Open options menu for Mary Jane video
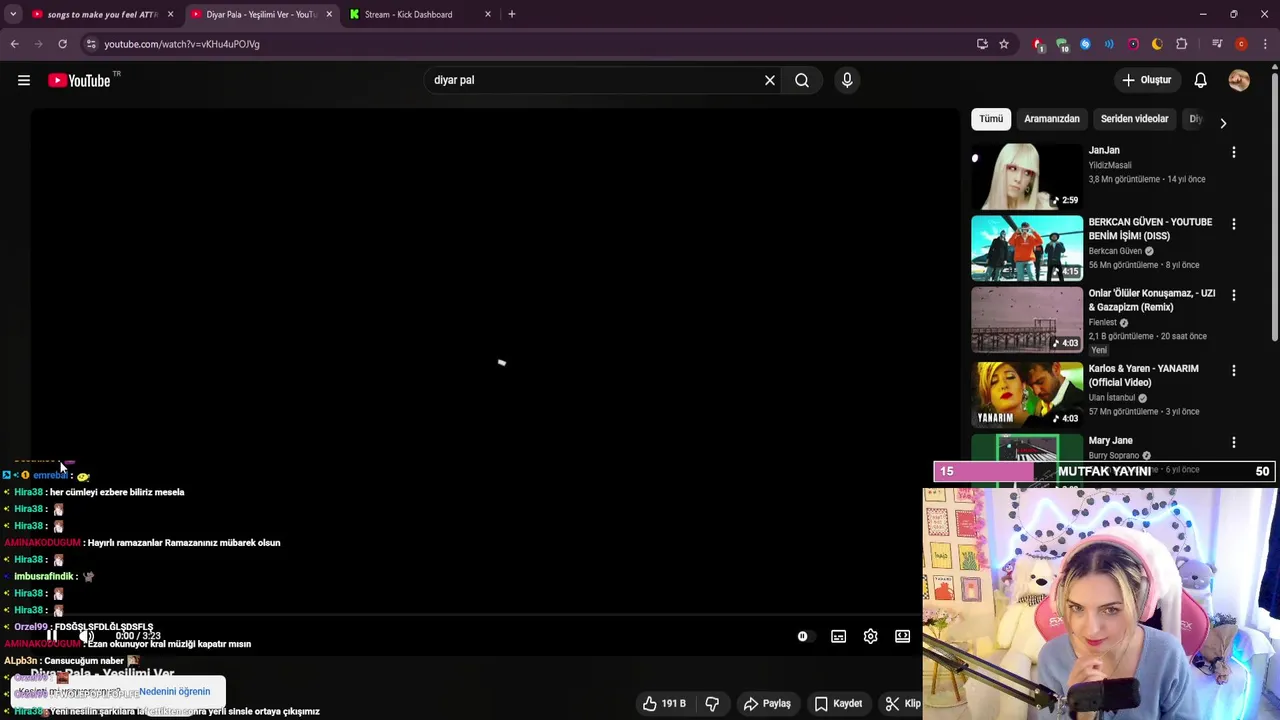The image size is (1280, 720). click(x=1234, y=442)
